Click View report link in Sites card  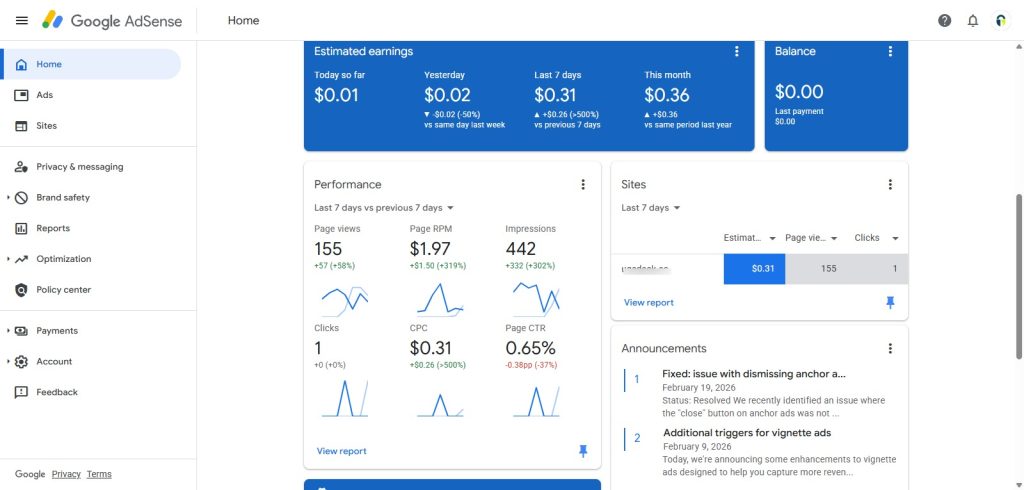[649, 302]
